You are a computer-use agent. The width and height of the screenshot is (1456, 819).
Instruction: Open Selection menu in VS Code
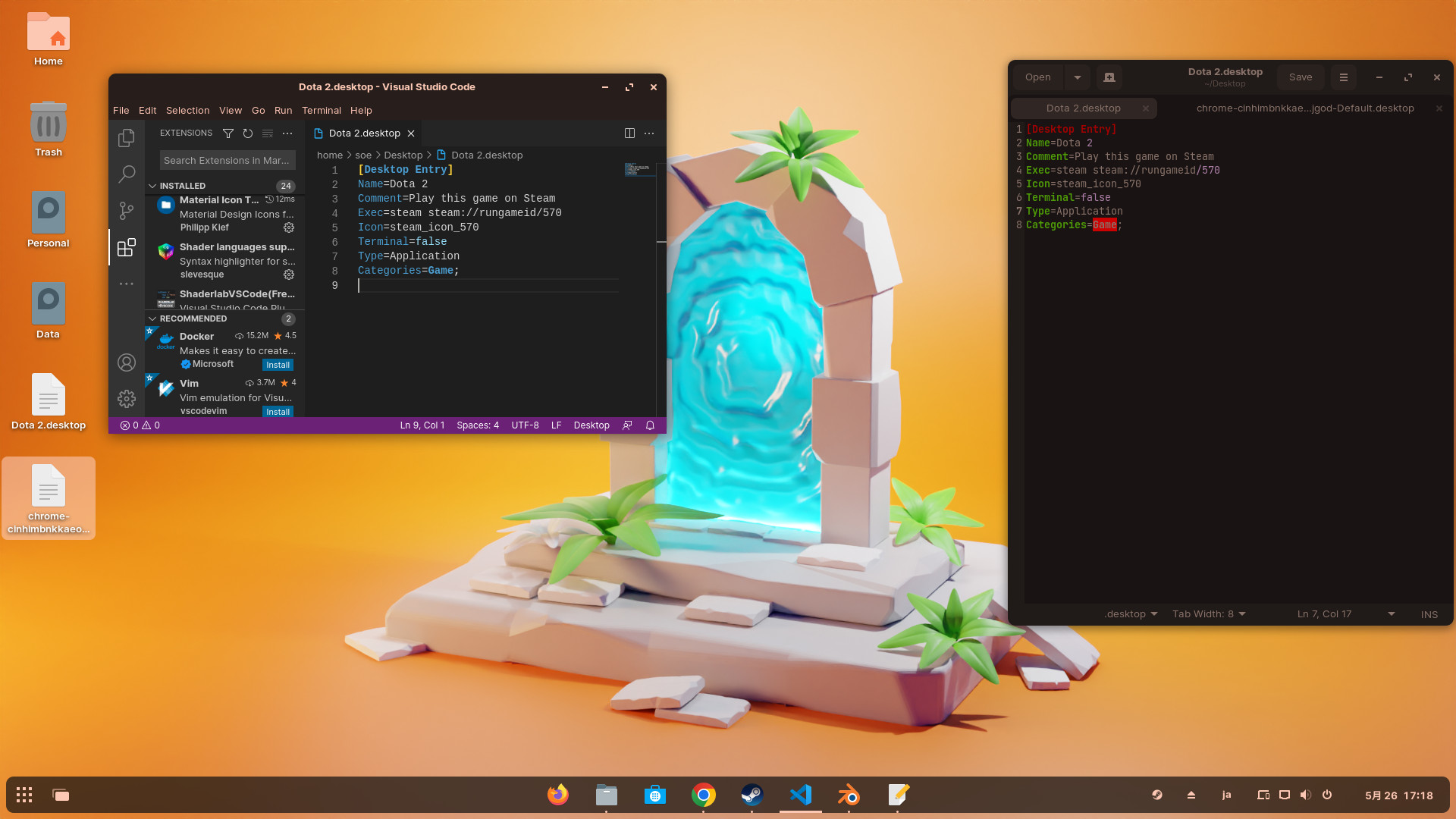(x=187, y=110)
